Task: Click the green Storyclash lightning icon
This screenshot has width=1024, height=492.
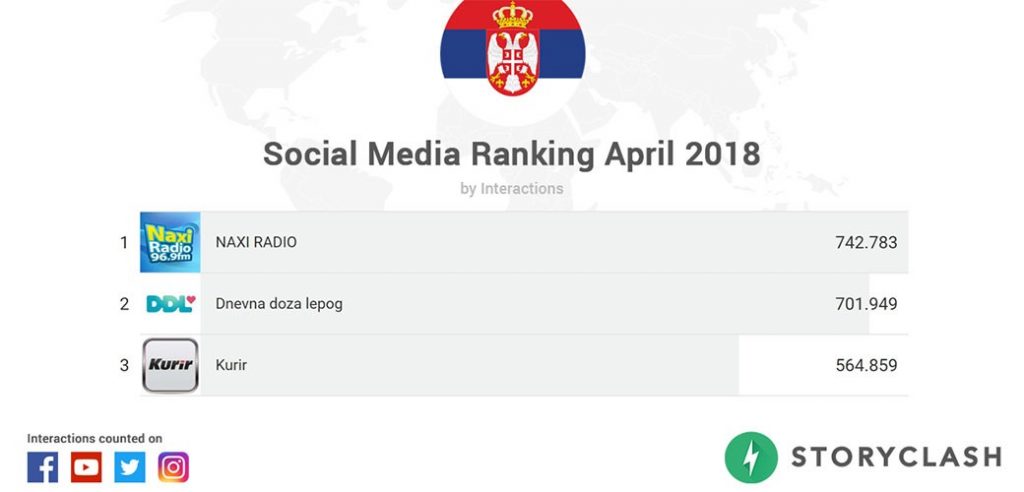Action: pyautogui.click(x=751, y=457)
